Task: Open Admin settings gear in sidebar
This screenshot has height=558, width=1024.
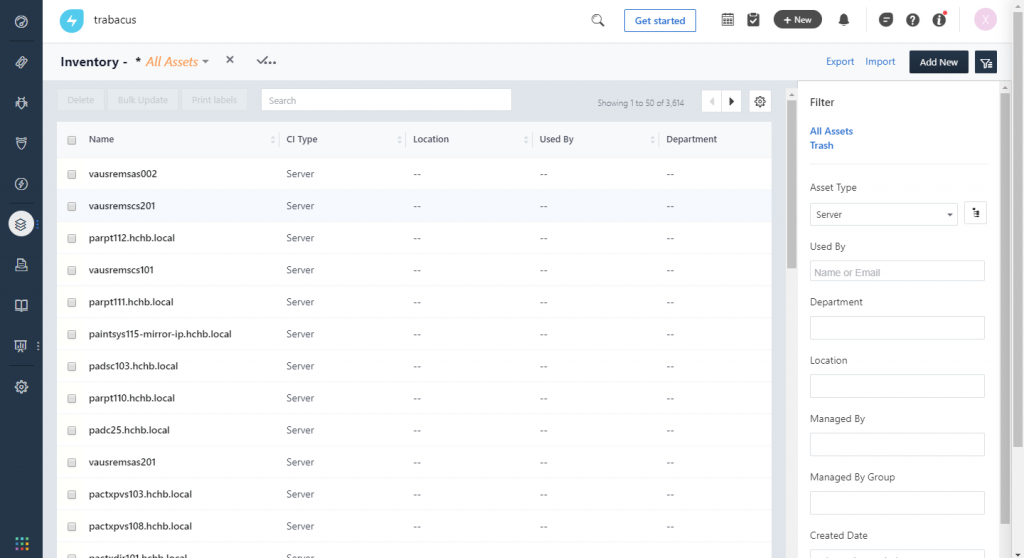Action: click(x=21, y=387)
